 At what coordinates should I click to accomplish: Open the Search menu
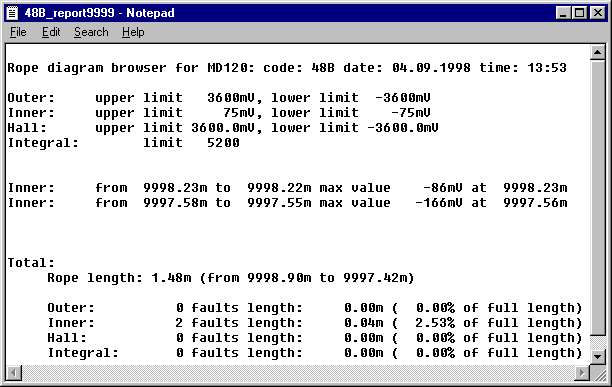[91, 32]
